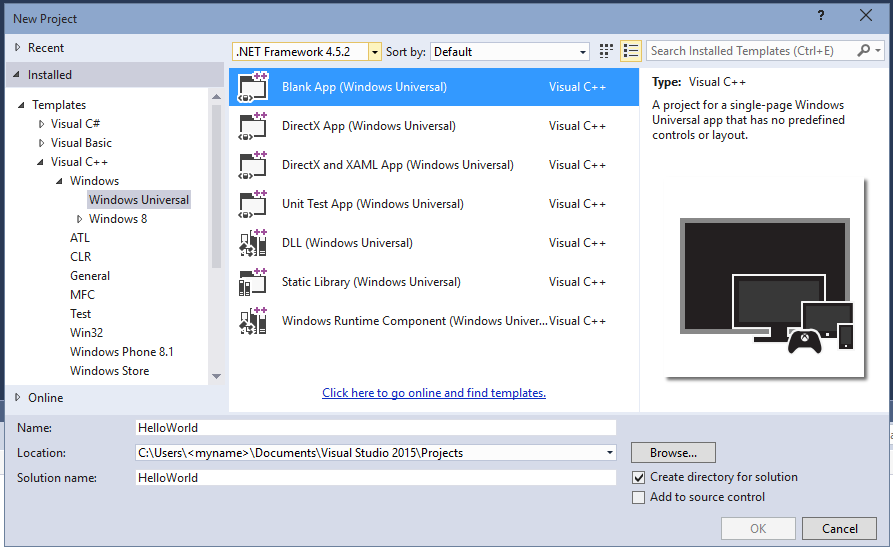This screenshot has height=548, width=893.
Task: Click the Solution name input field
Action: [376, 478]
